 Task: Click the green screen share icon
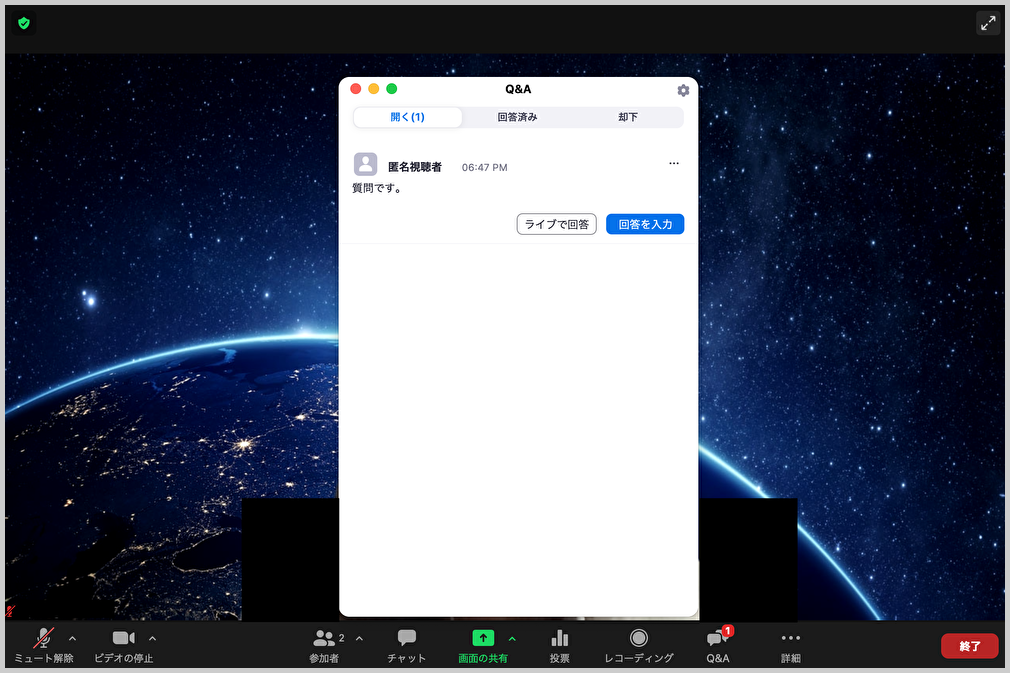[483, 638]
